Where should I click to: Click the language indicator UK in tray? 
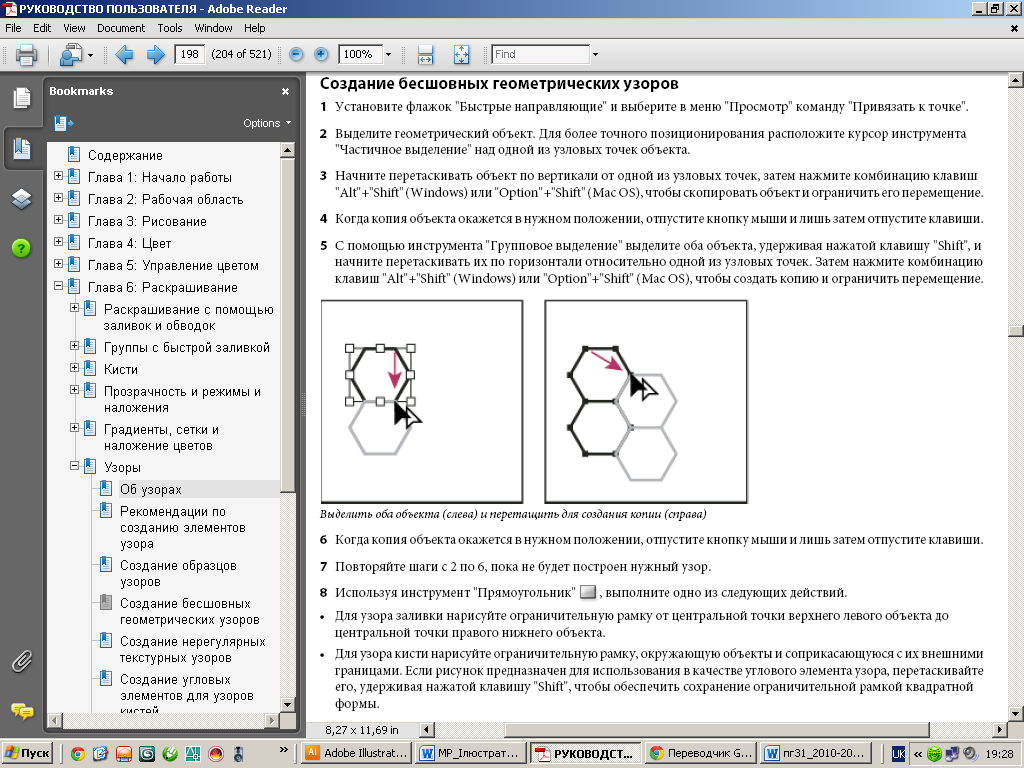899,754
